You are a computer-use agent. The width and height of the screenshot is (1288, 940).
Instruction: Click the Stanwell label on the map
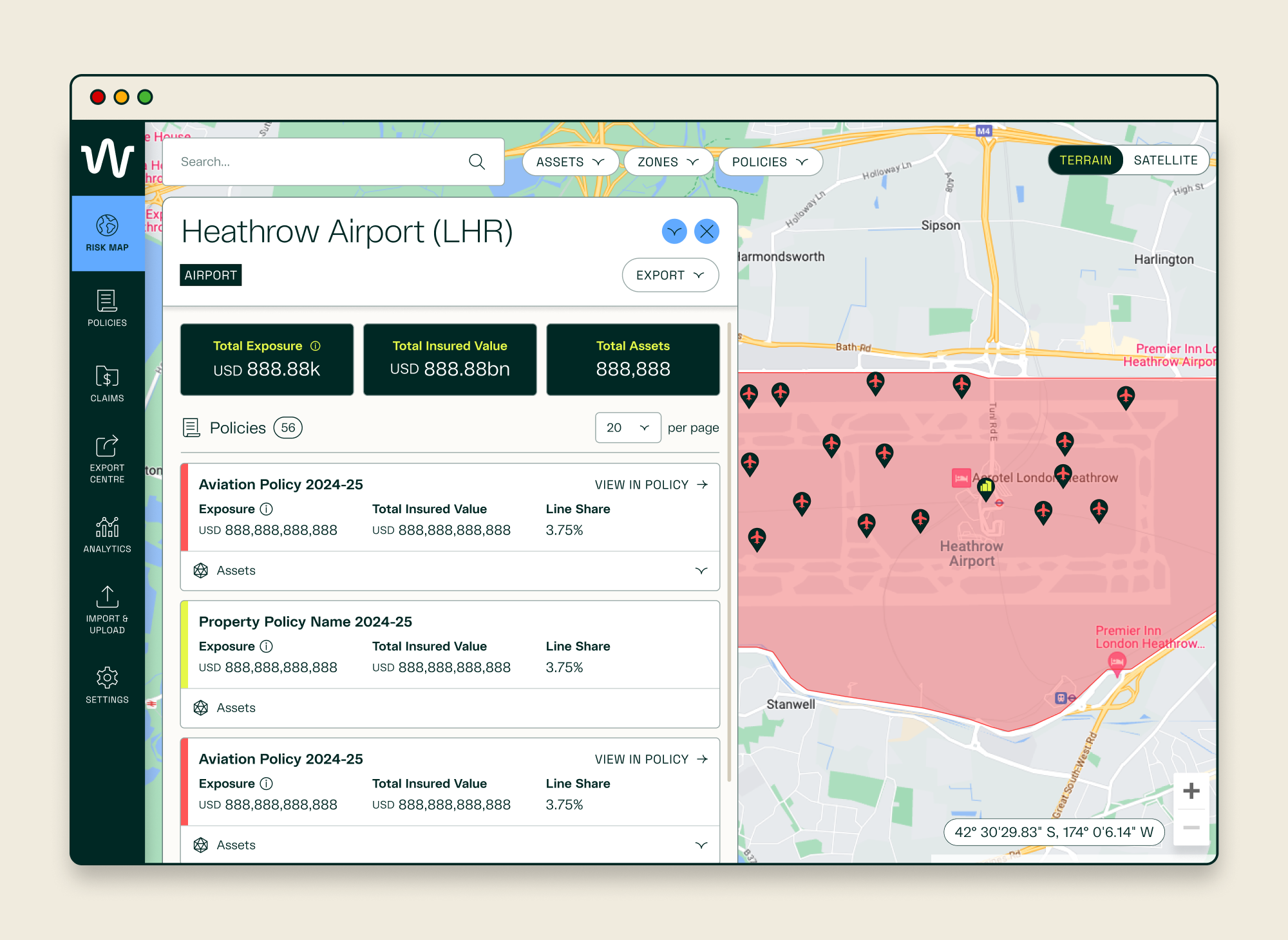click(791, 704)
